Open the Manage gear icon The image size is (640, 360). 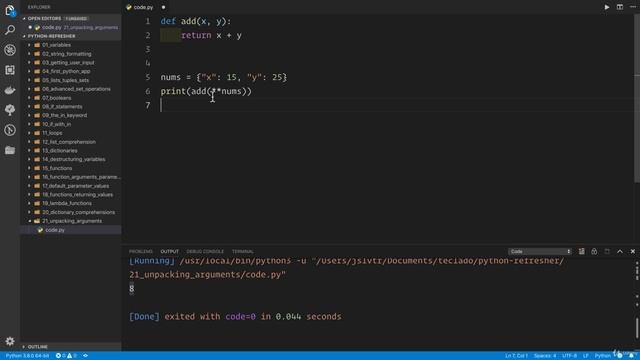10,341
